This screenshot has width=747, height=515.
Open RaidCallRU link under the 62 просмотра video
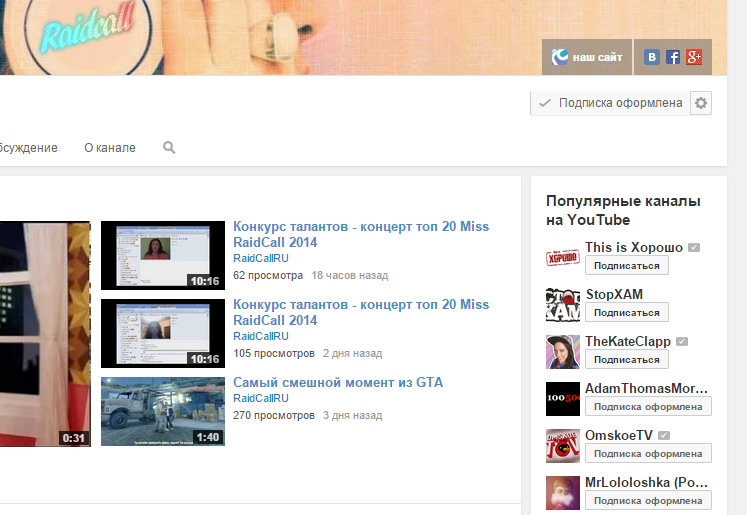click(x=261, y=258)
